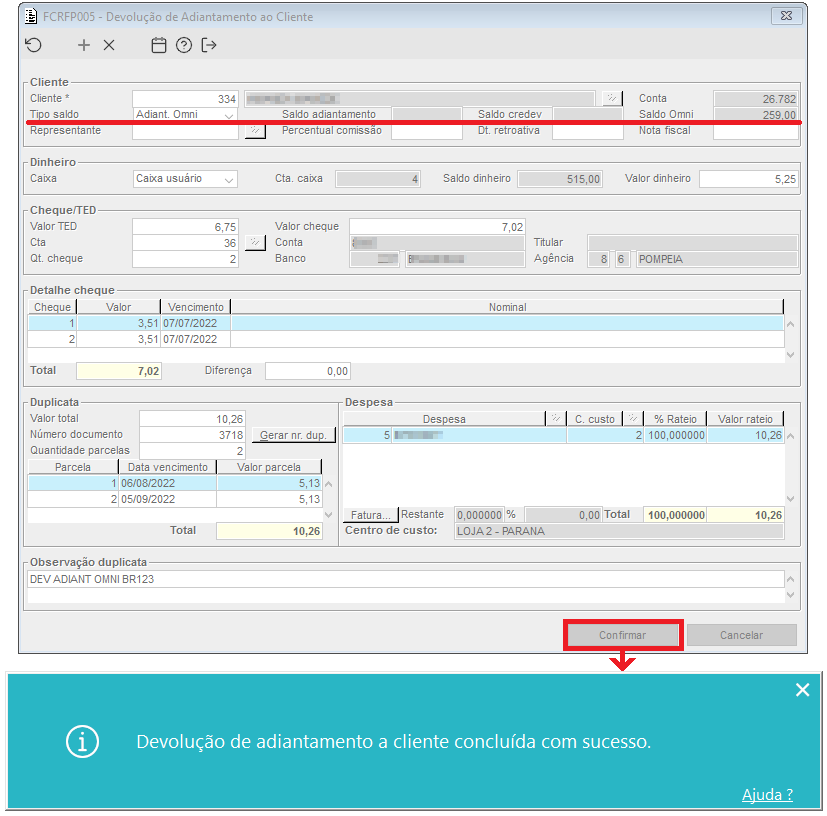Viewport: 827px width, 816px height.
Task: Click scroll down arrow in Despesa grid
Action: [x=791, y=498]
